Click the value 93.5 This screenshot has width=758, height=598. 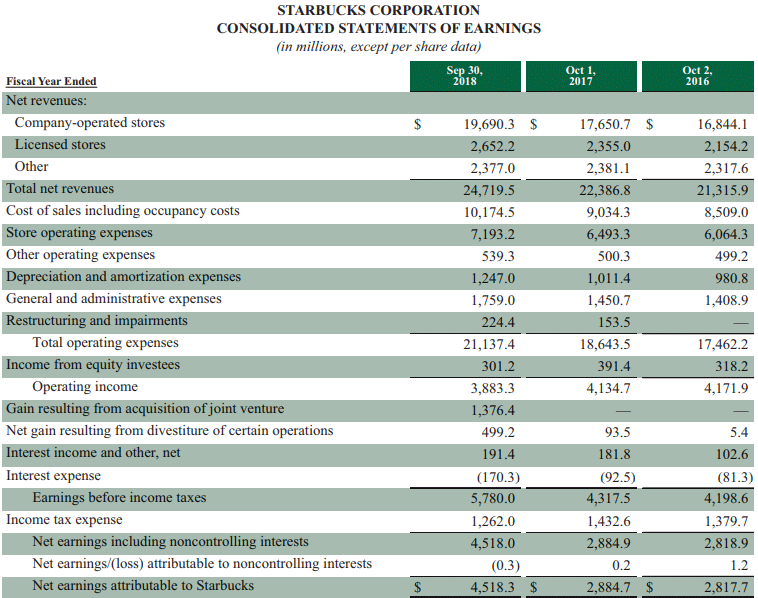pyautogui.click(x=617, y=433)
